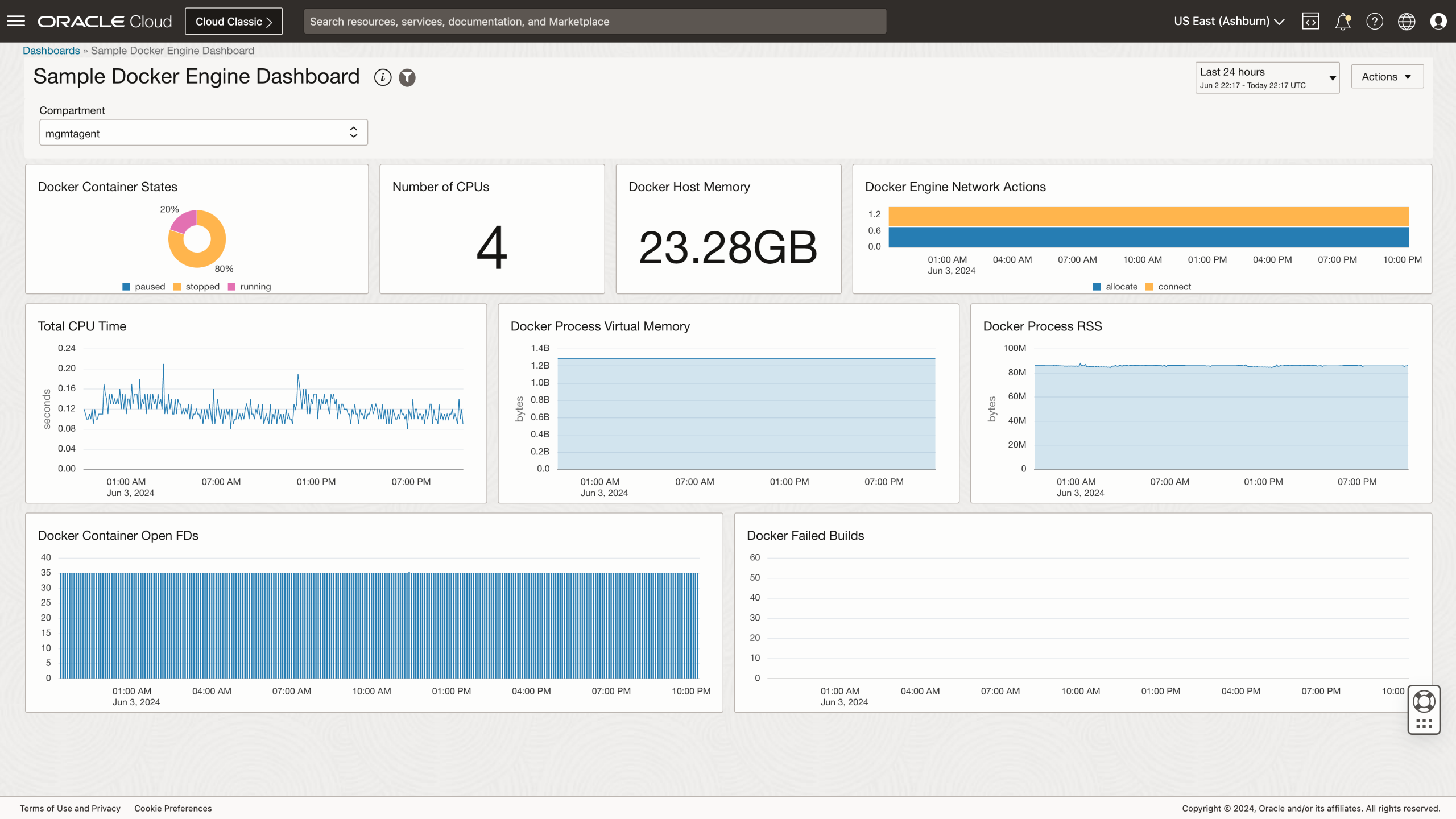Open dashboard filters with the funnel icon
1456x819 pixels.
click(407, 77)
